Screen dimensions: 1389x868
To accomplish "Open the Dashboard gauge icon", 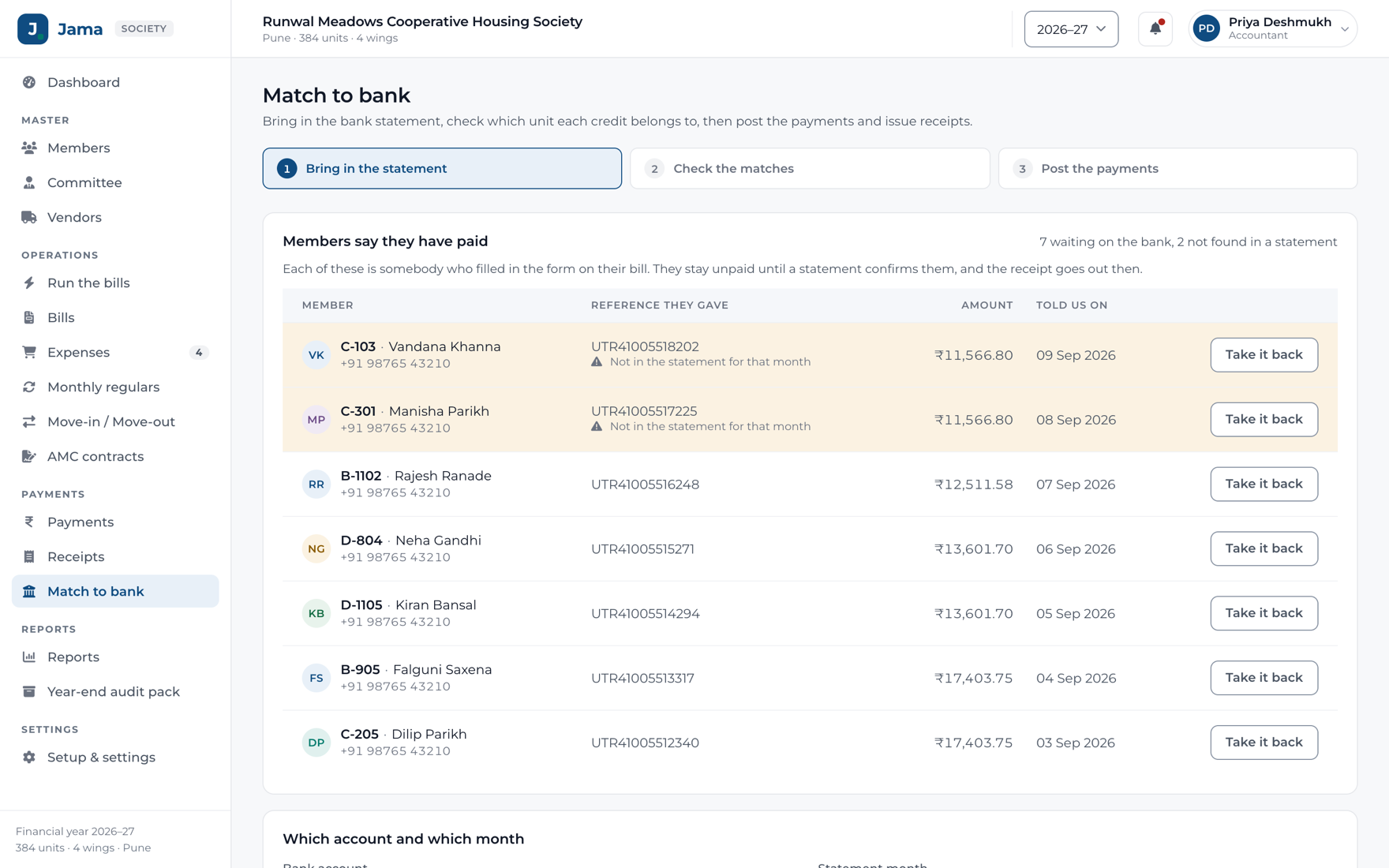I will 29,82.
